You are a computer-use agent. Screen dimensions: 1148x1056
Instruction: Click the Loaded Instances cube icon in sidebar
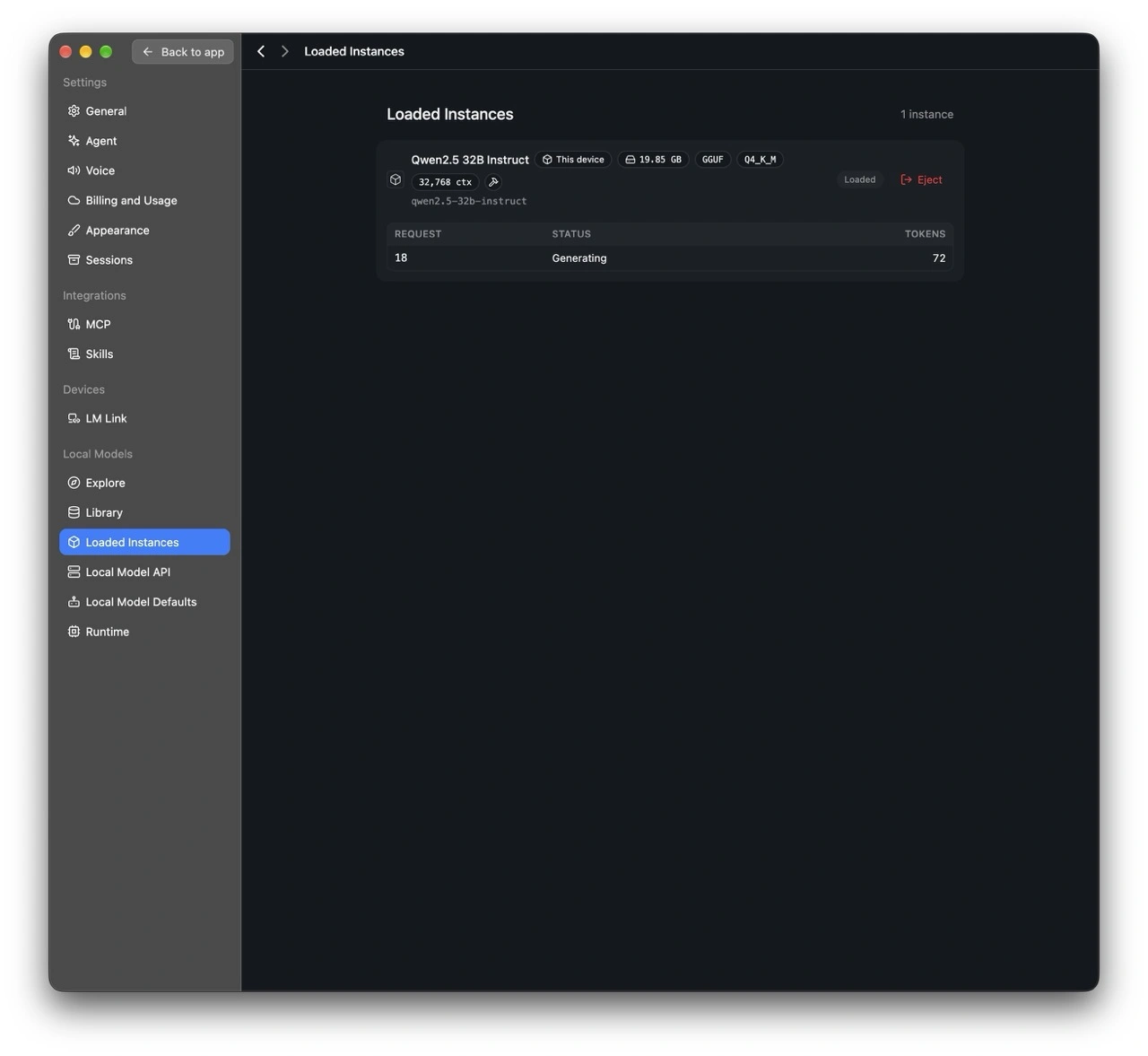pos(74,542)
